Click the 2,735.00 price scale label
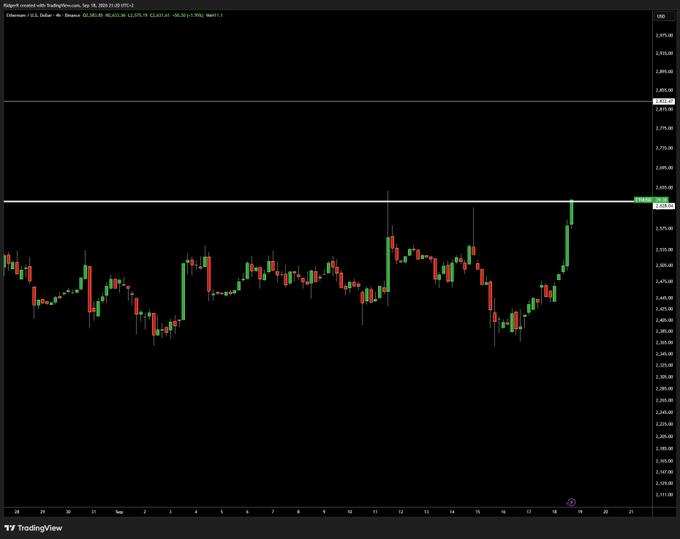Screen dimensions: 680x539 pyautogui.click(x=664, y=148)
